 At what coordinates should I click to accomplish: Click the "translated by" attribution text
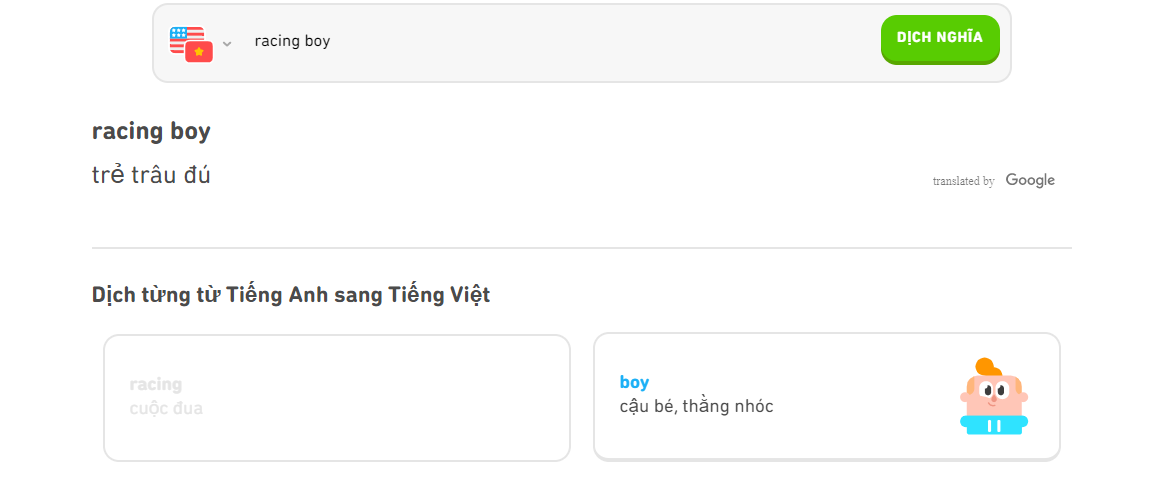click(x=963, y=181)
